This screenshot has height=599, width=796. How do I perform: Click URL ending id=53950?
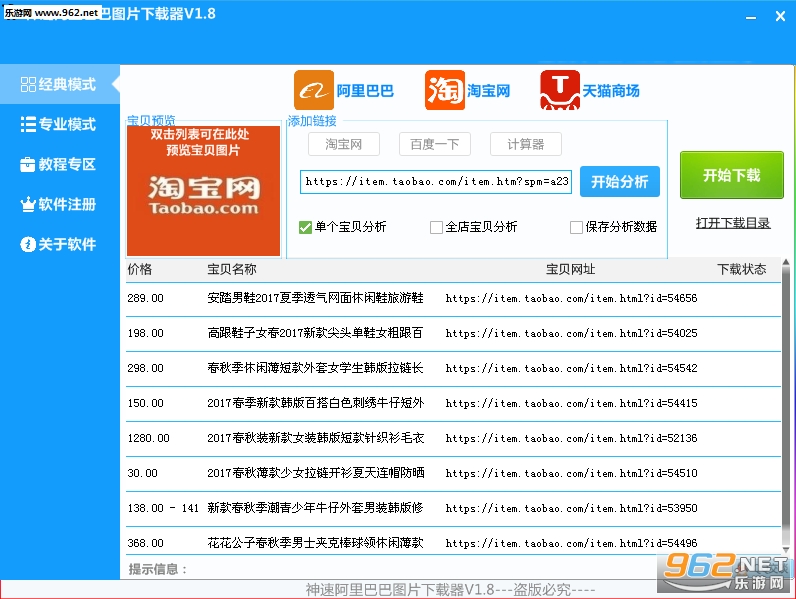click(572, 509)
